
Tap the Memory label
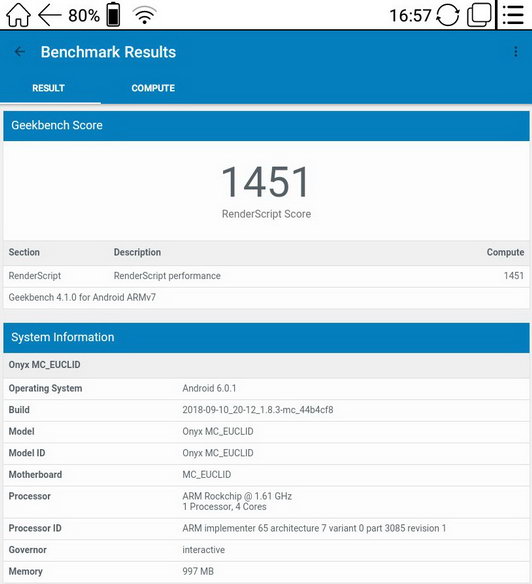click(x=25, y=572)
